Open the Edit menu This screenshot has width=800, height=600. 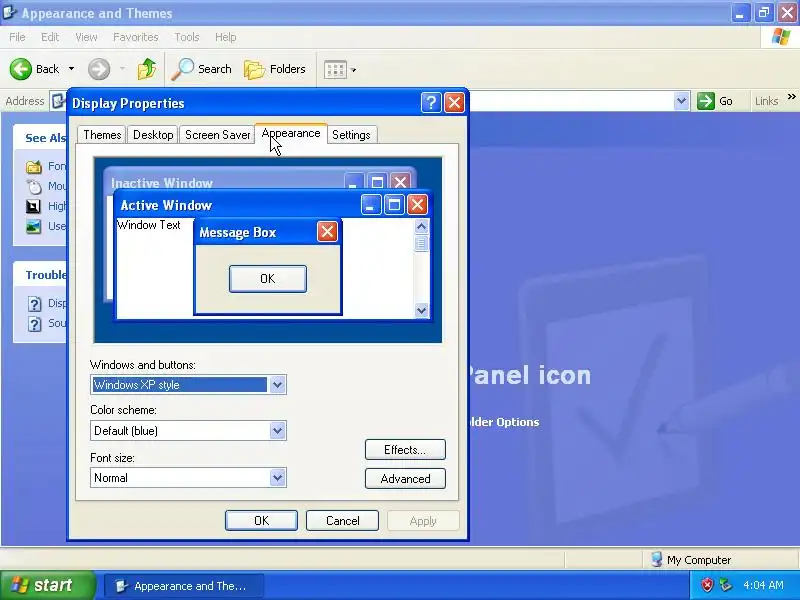49,37
